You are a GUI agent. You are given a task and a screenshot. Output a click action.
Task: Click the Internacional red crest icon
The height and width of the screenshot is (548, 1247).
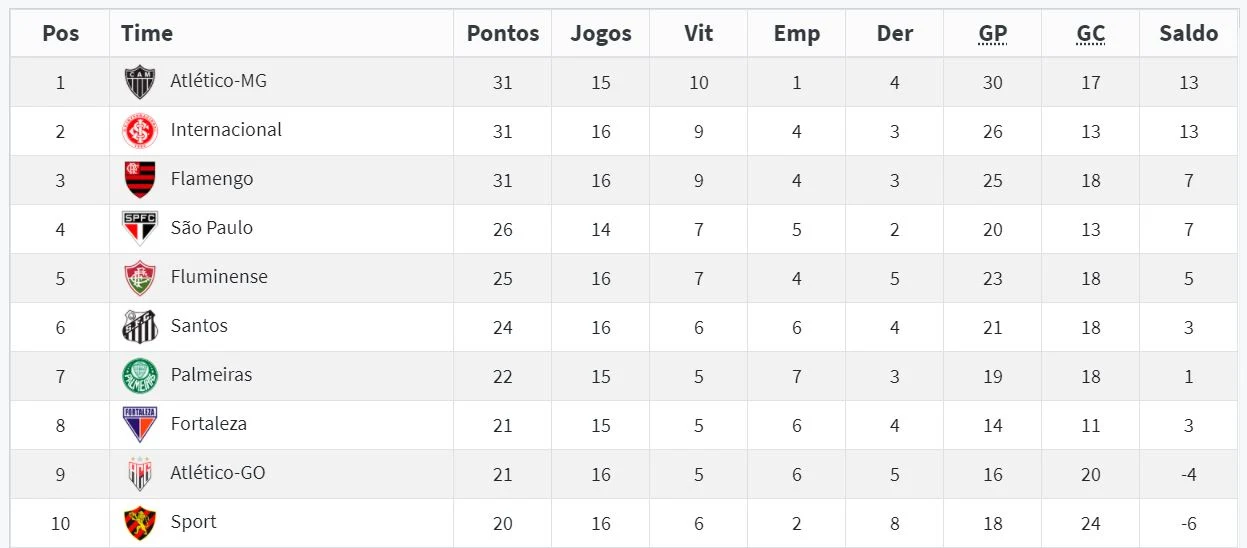tap(140, 131)
